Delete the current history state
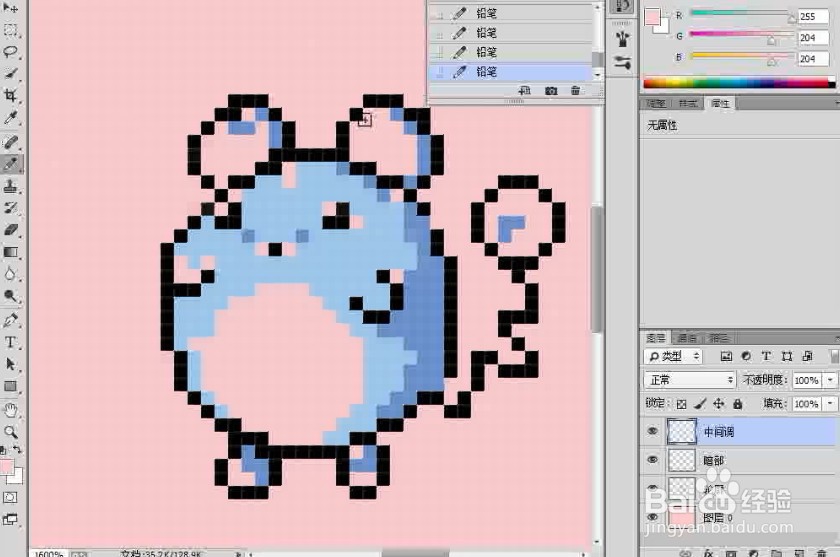This screenshot has height=557, width=840. pyautogui.click(x=575, y=91)
